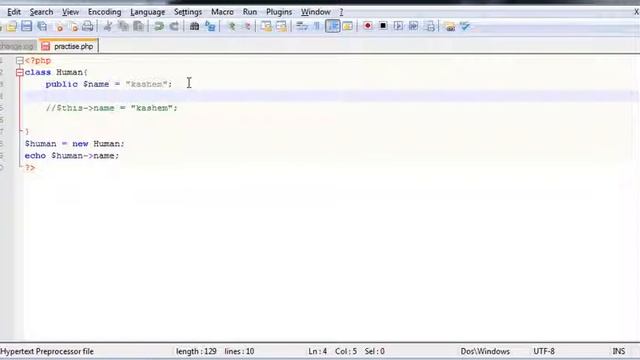Viewport: 640px width, 360px height.
Task: Print the document using the printer icon
Action: click(x=87, y=27)
